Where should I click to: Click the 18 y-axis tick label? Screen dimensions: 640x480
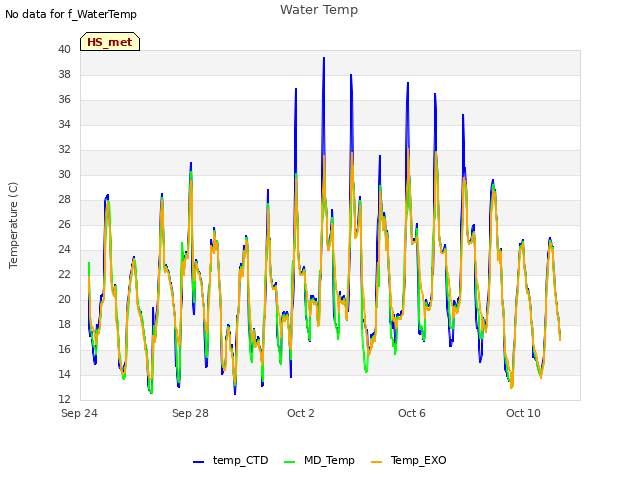(x=64, y=324)
